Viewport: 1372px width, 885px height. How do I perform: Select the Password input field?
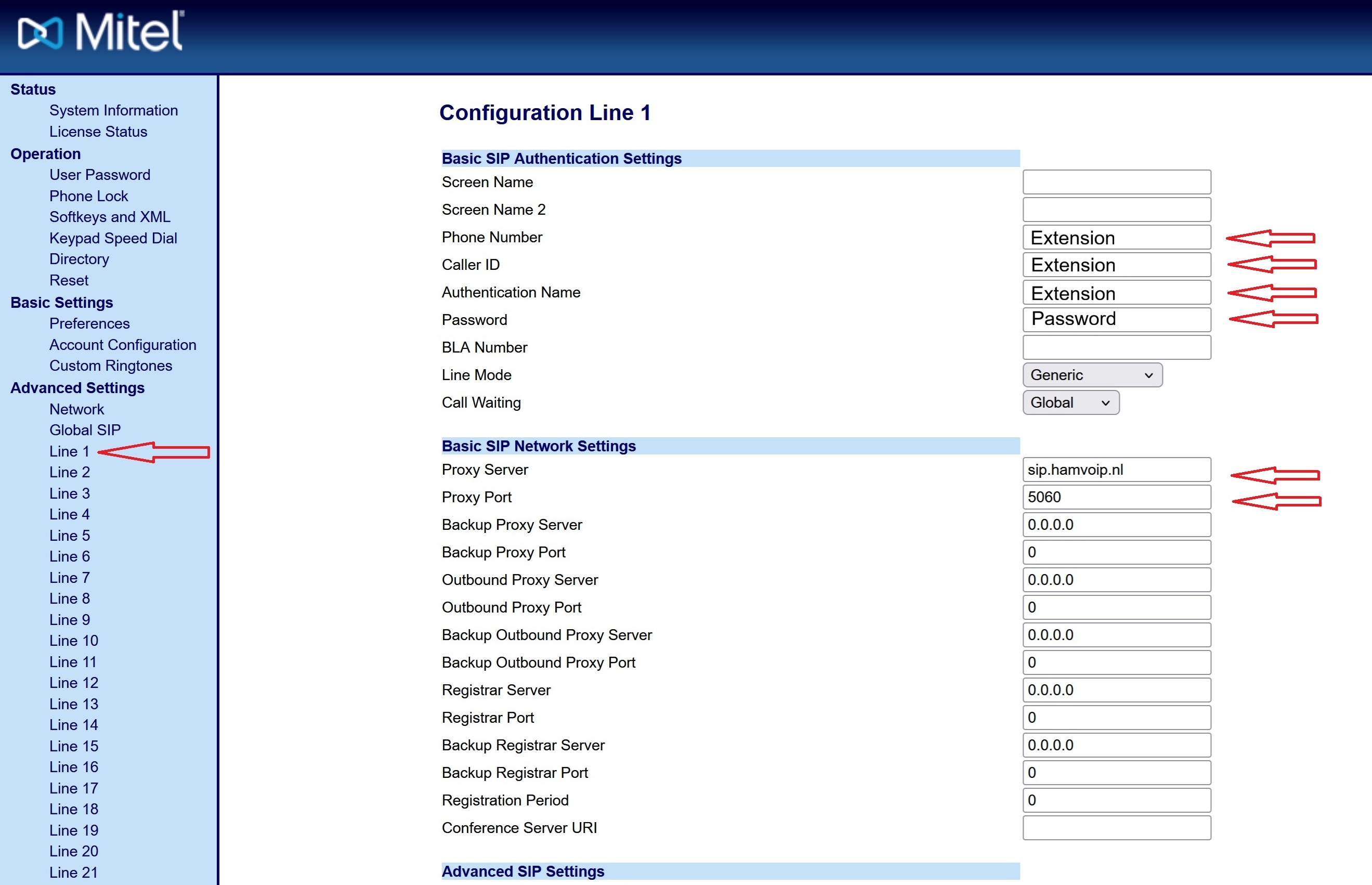(1116, 319)
